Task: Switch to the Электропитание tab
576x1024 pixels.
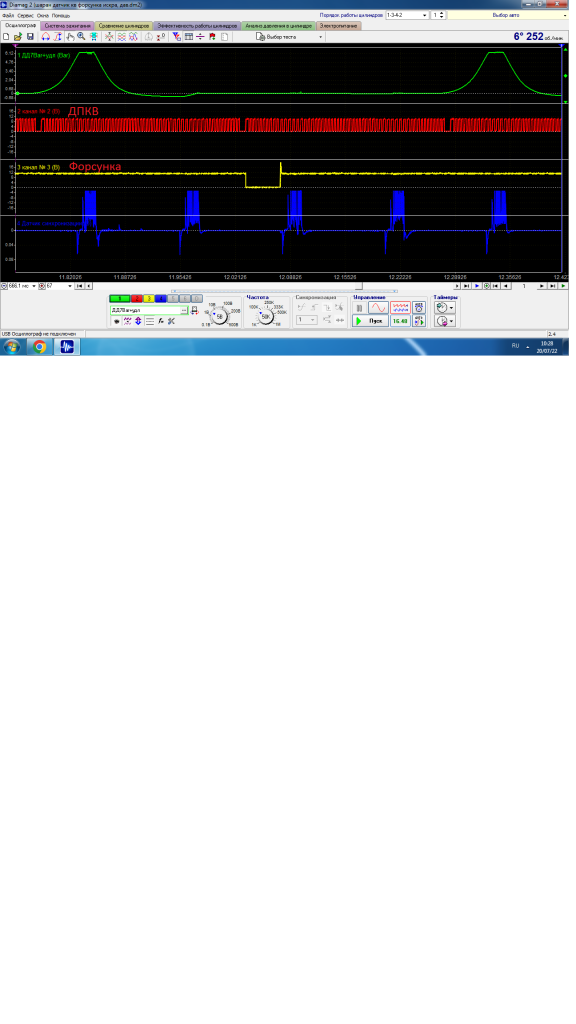Action: (339, 26)
